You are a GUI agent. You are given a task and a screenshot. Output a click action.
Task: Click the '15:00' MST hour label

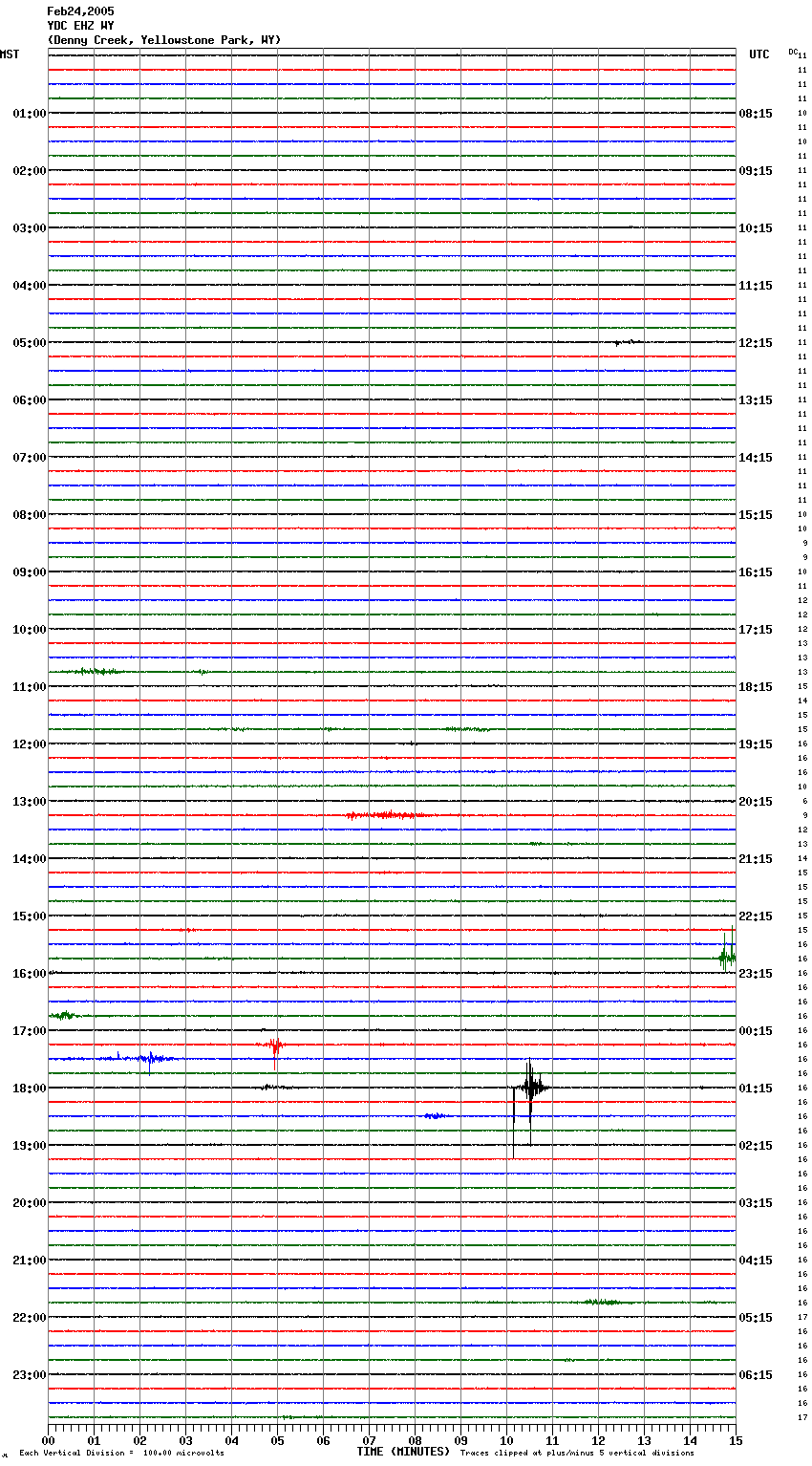tap(30, 916)
